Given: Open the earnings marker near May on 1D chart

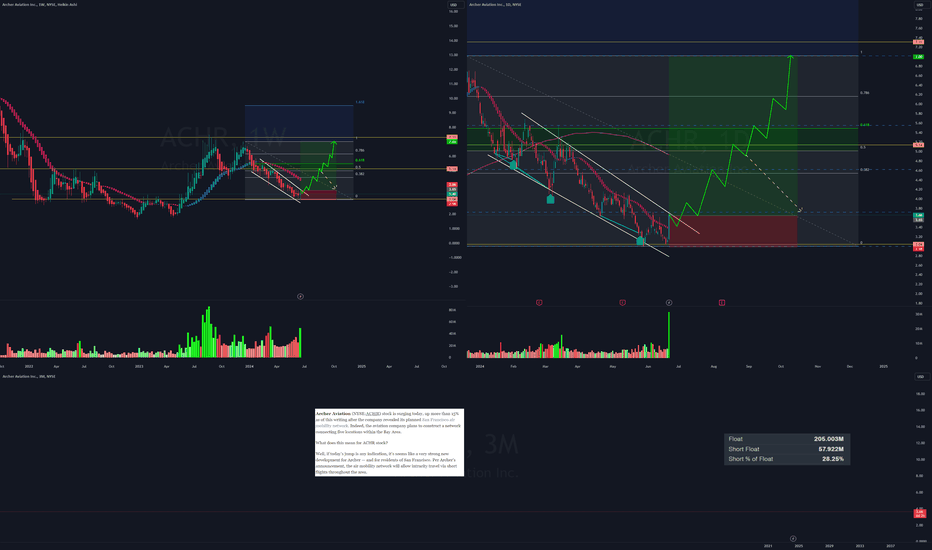Looking at the screenshot, I should 622,303.
